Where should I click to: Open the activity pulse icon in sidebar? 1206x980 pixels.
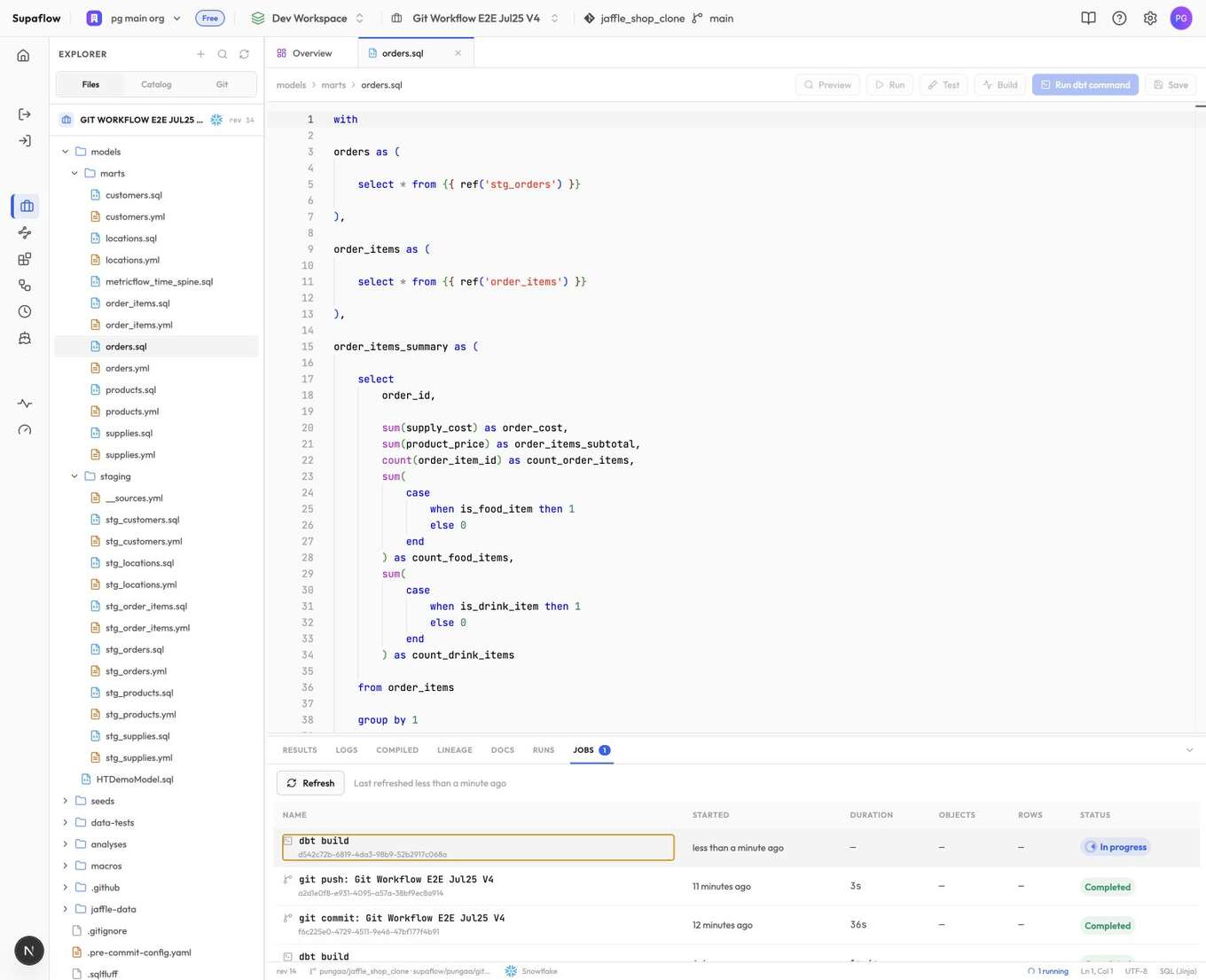tap(25, 404)
